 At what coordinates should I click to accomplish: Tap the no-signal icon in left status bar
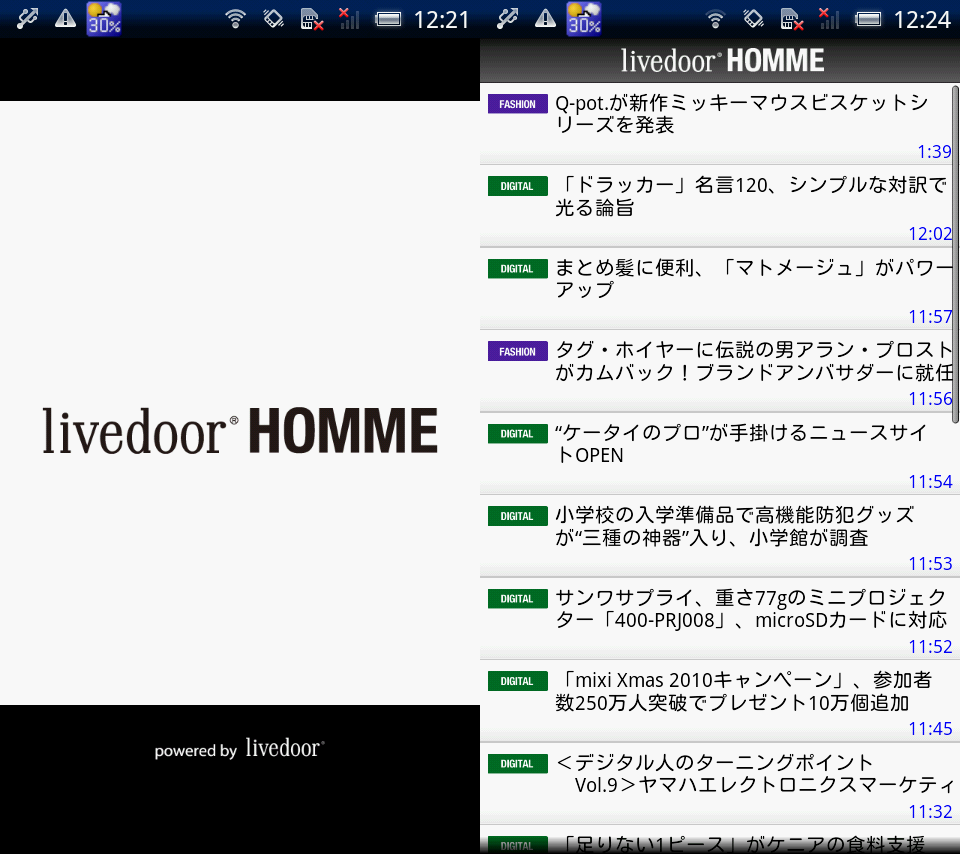point(349,19)
